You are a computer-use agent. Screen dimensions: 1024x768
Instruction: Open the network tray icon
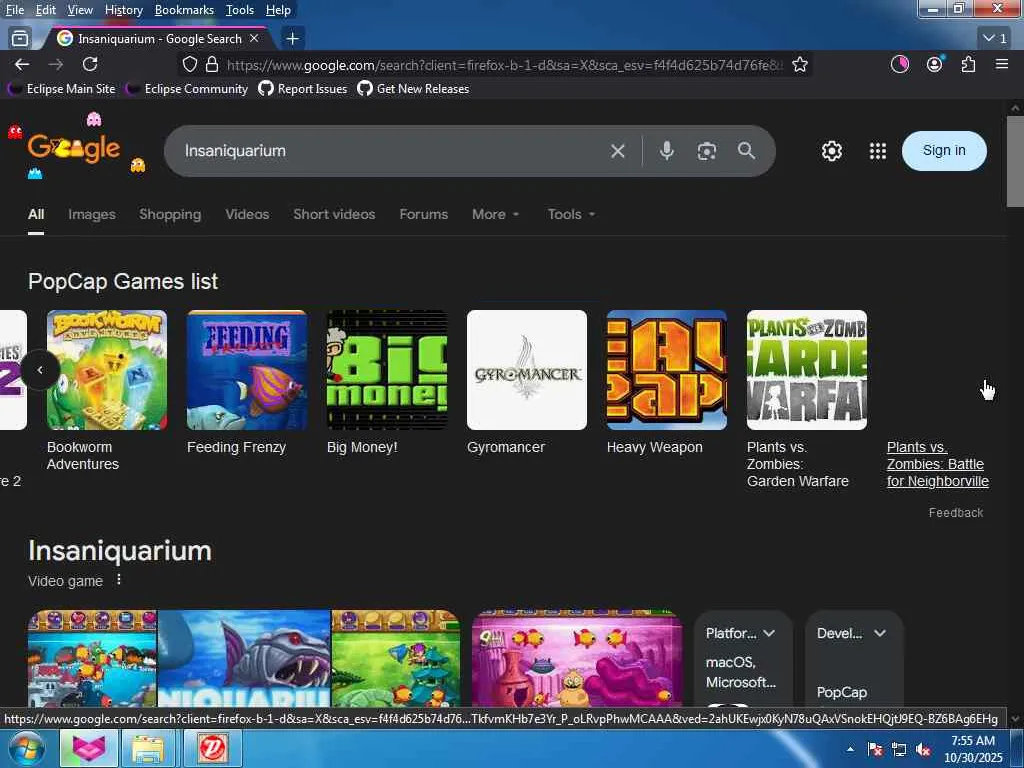[x=899, y=750]
